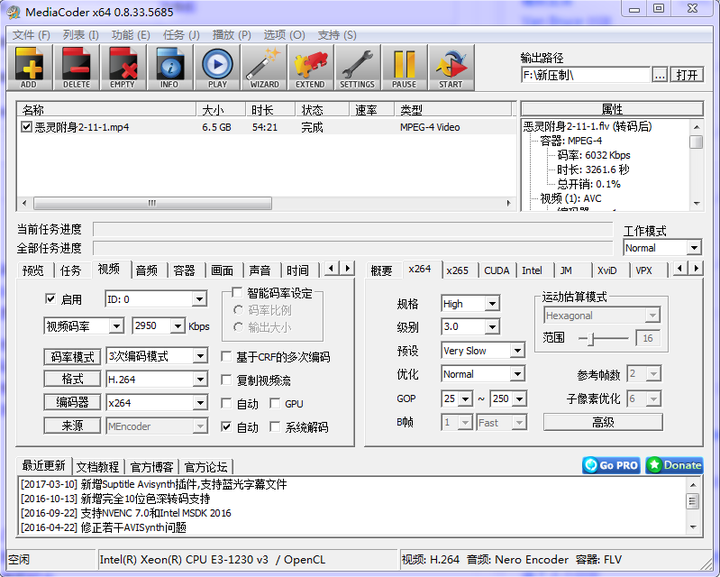
Task: Click the Donate badge
Action: coord(674,465)
